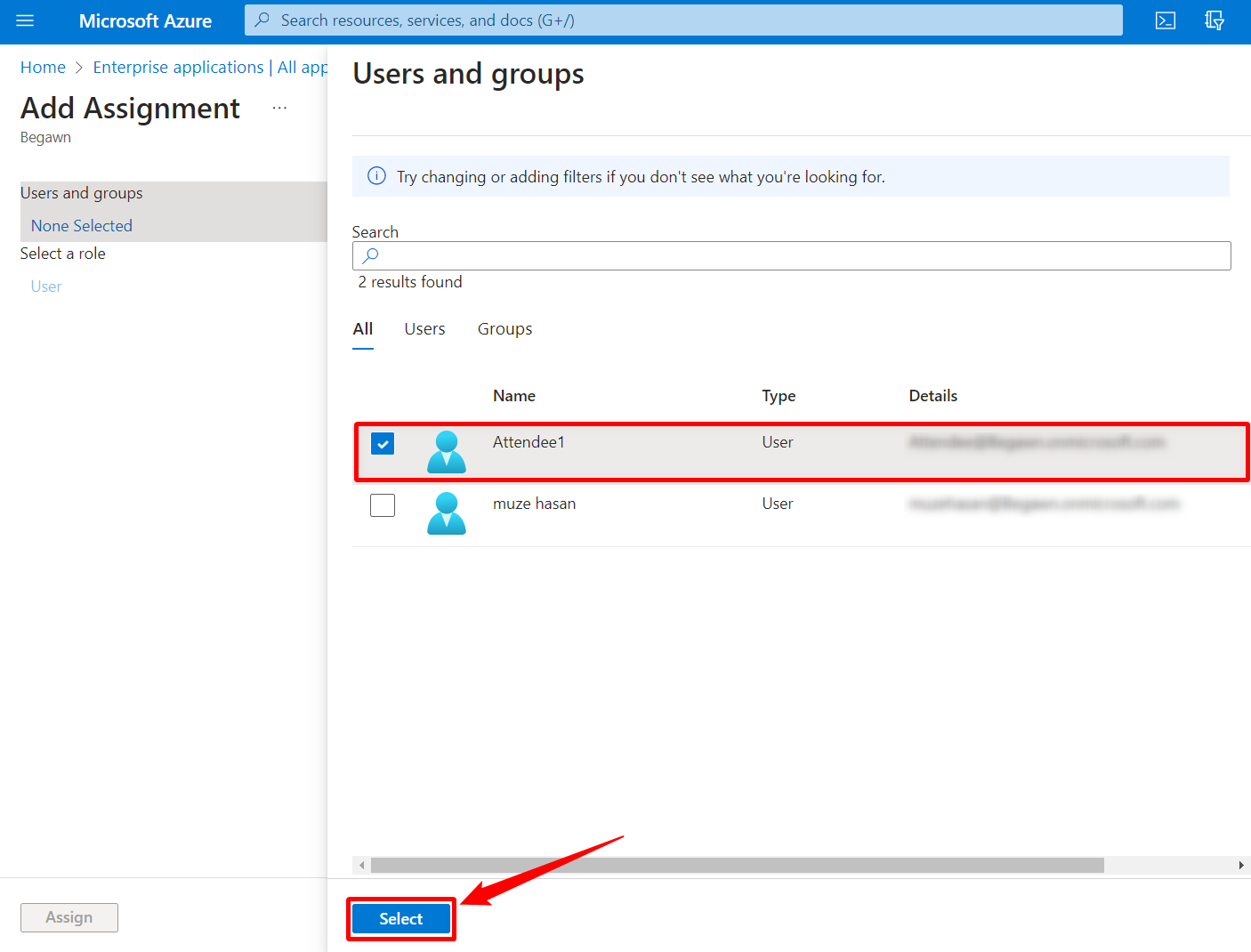Select the Attendee1 name text

pyautogui.click(x=529, y=442)
